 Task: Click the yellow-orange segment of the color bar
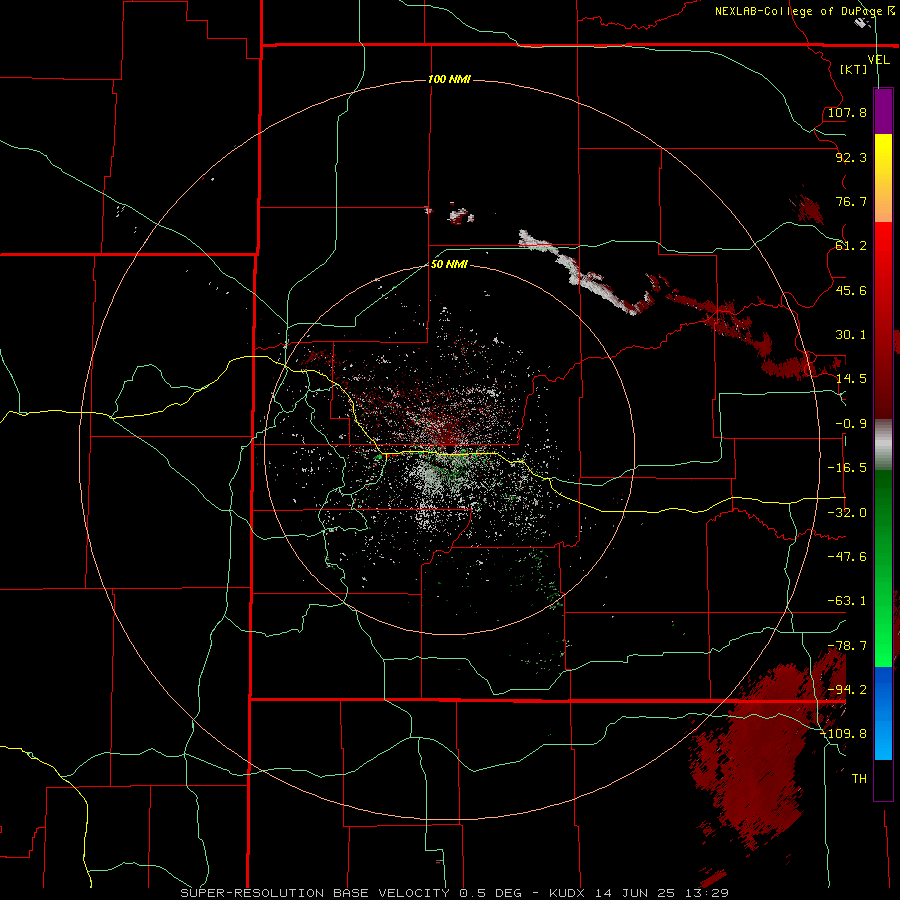[x=883, y=178]
